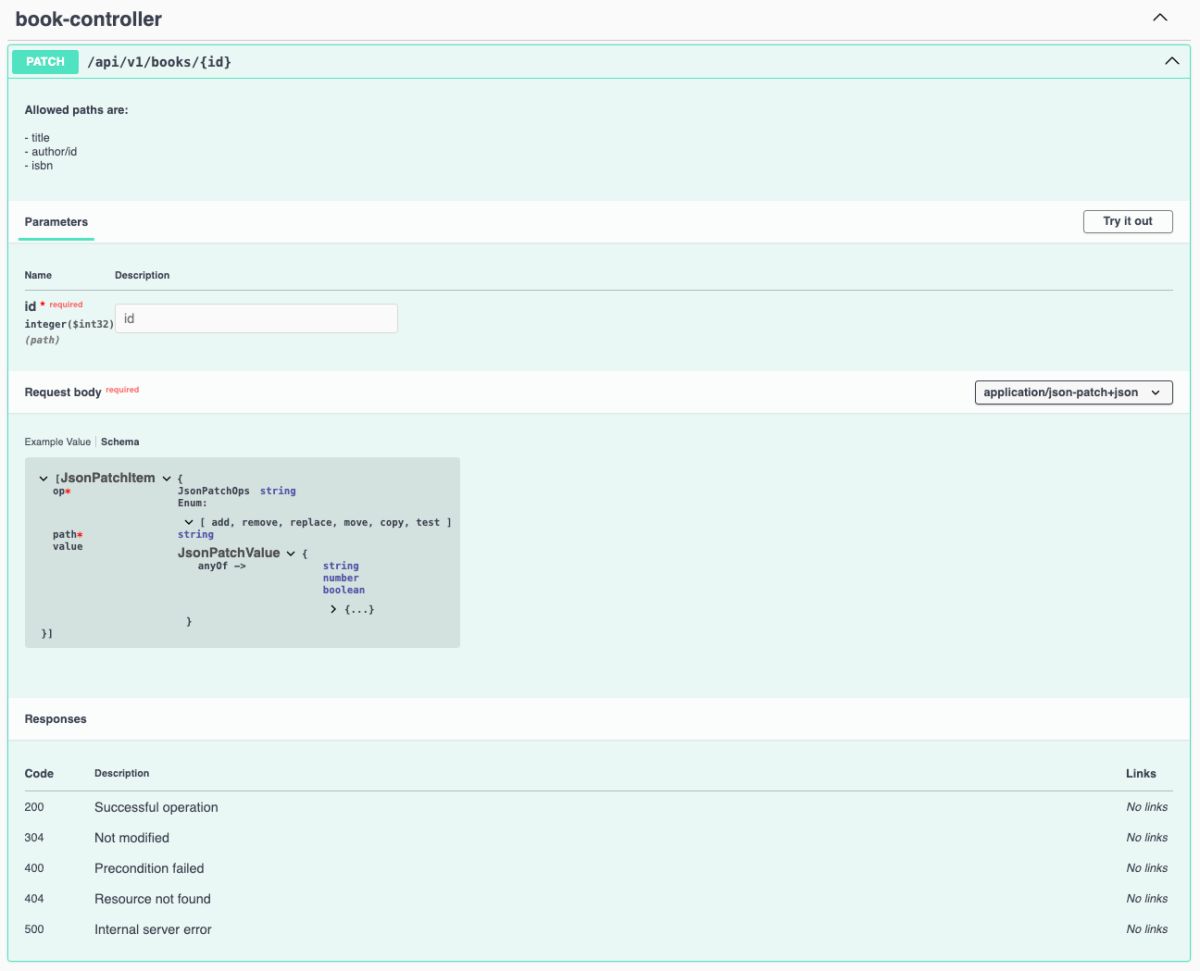
Task: Click the 'Not modified' response description
Action: [x=132, y=838]
